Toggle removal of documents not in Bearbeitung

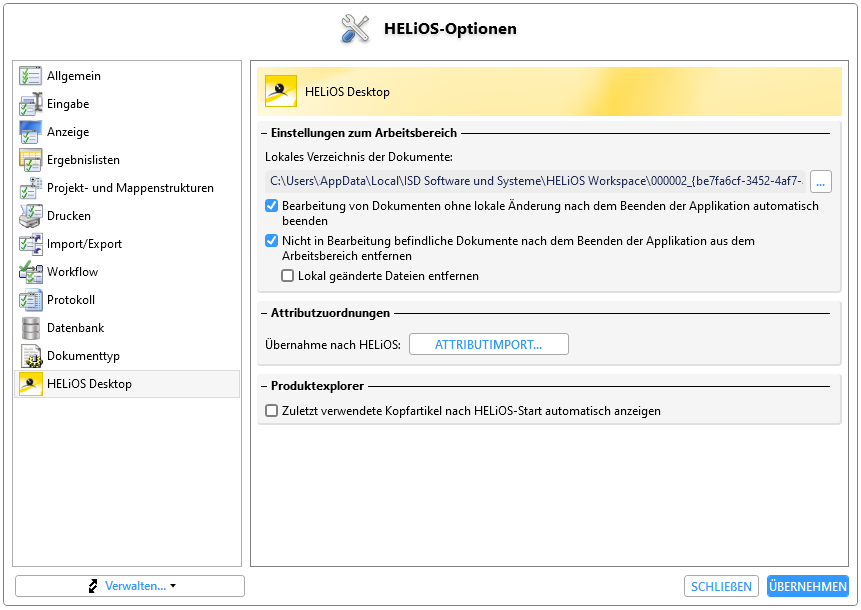(x=271, y=240)
